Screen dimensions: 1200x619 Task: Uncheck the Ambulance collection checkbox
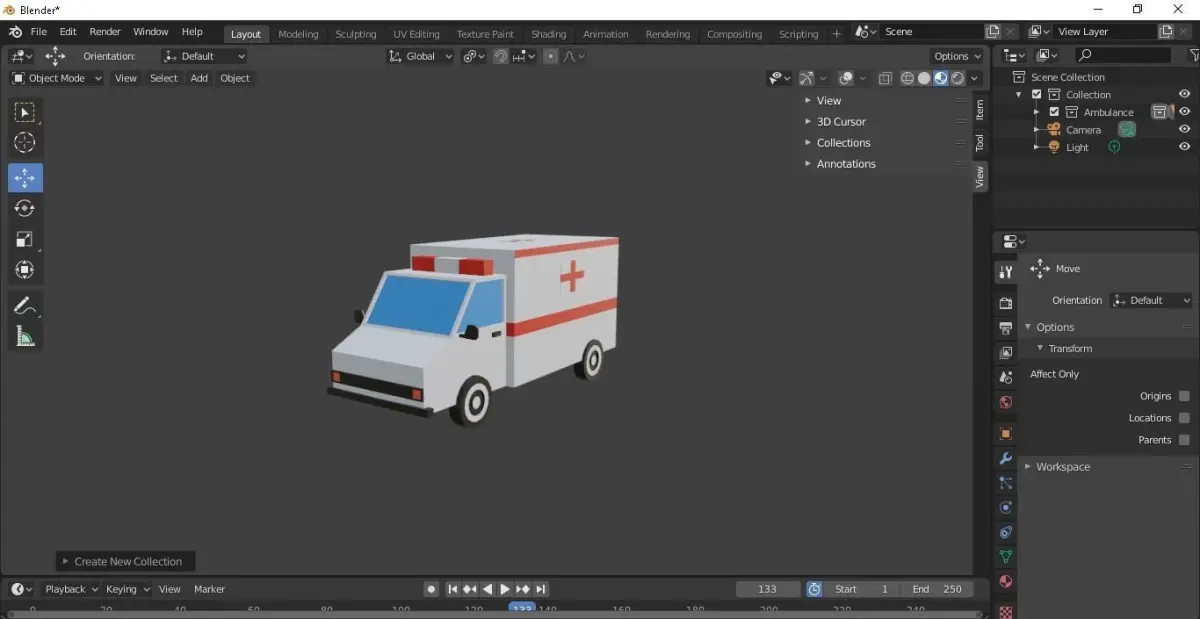[x=1054, y=112]
